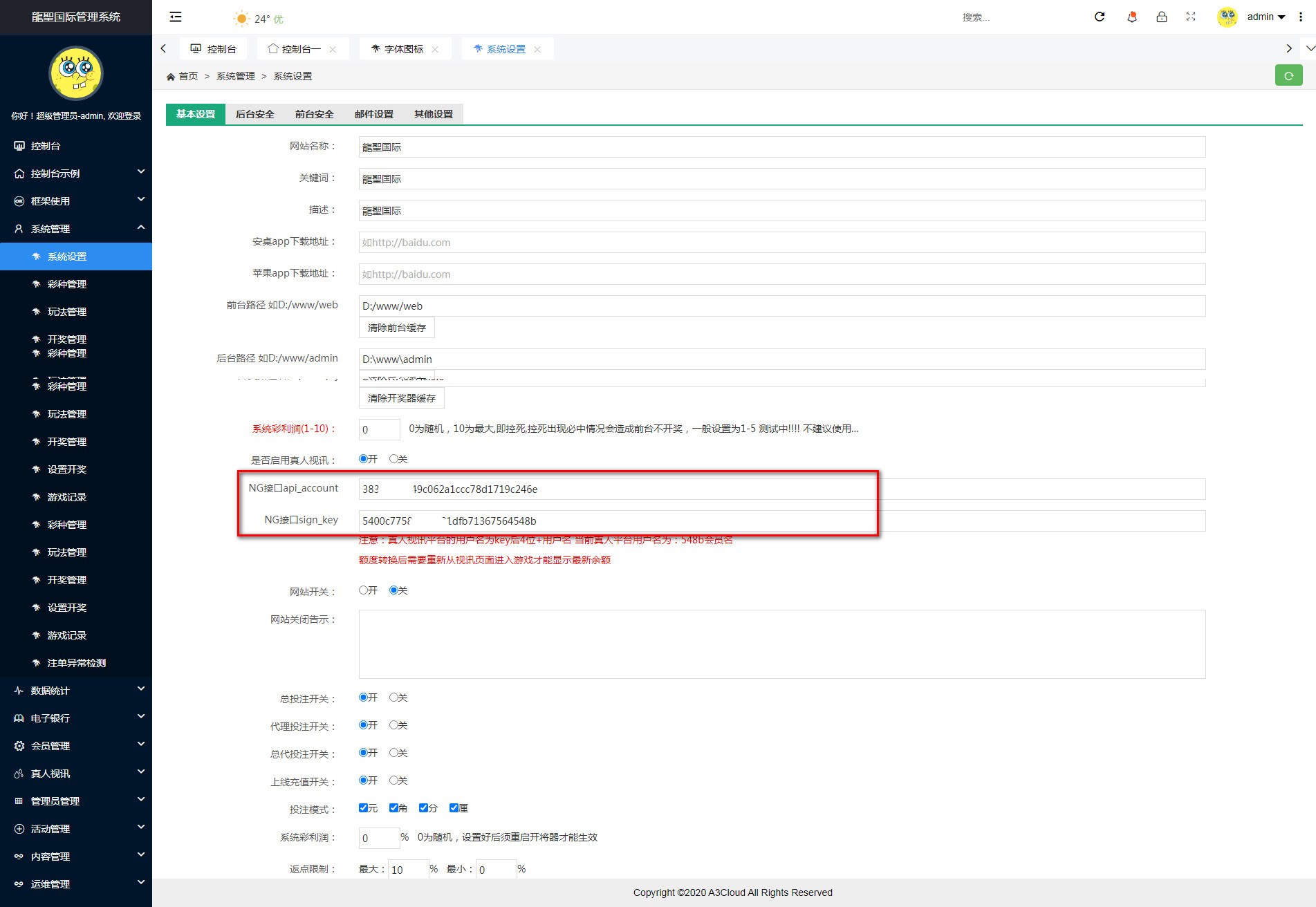Open the admin user dropdown
The width and height of the screenshot is (1316, 907).
[x=1265, y=17]
